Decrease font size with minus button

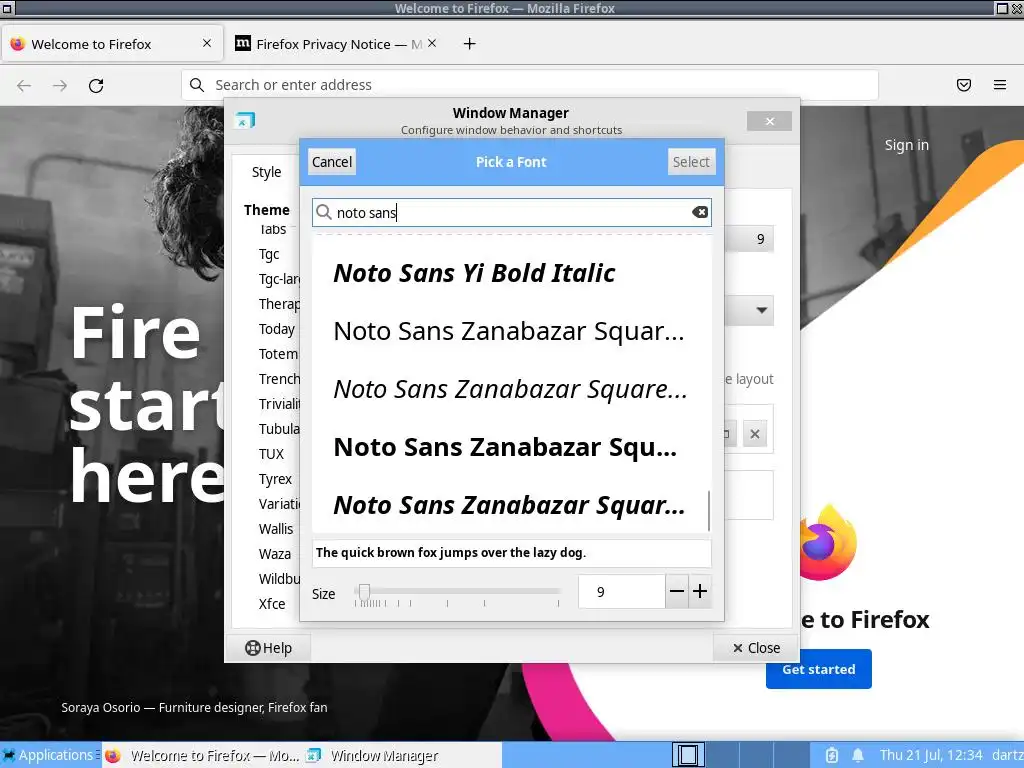point(677,592)
